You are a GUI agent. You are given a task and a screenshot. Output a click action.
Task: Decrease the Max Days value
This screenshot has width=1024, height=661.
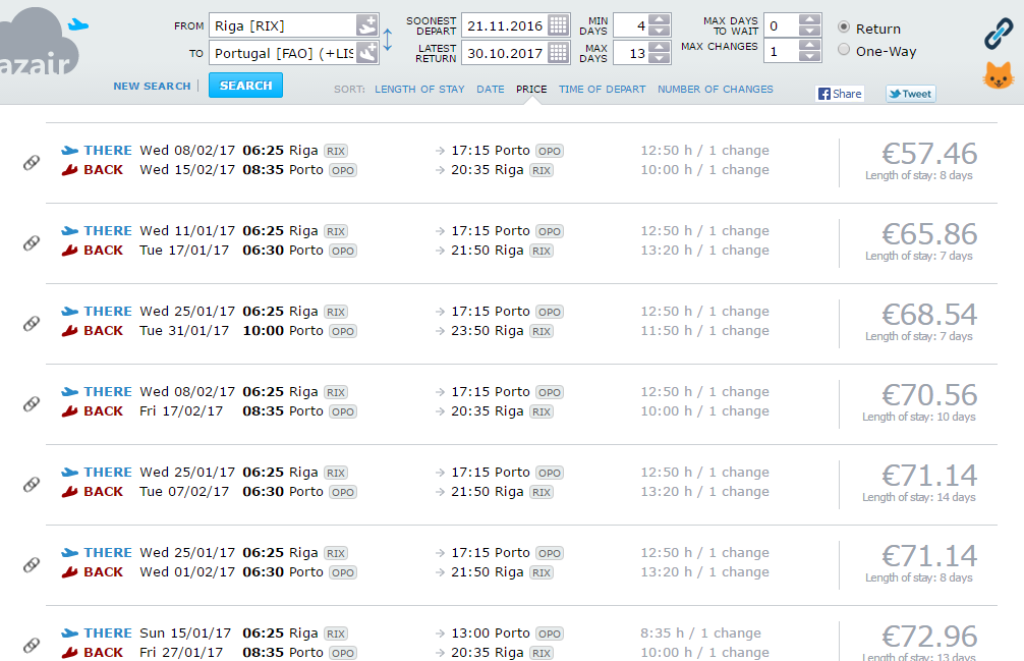659,58
